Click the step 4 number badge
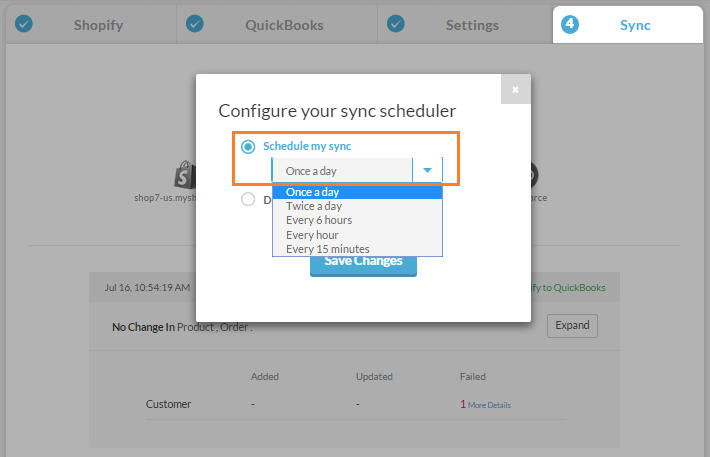 (570, 24)
